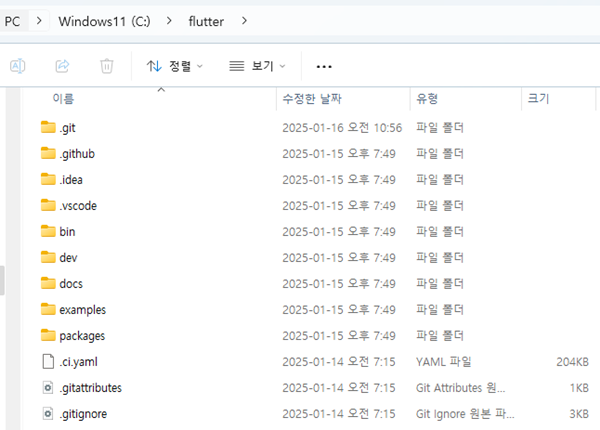
Task: Select the bin folder icon
Action: pos(48,231)
